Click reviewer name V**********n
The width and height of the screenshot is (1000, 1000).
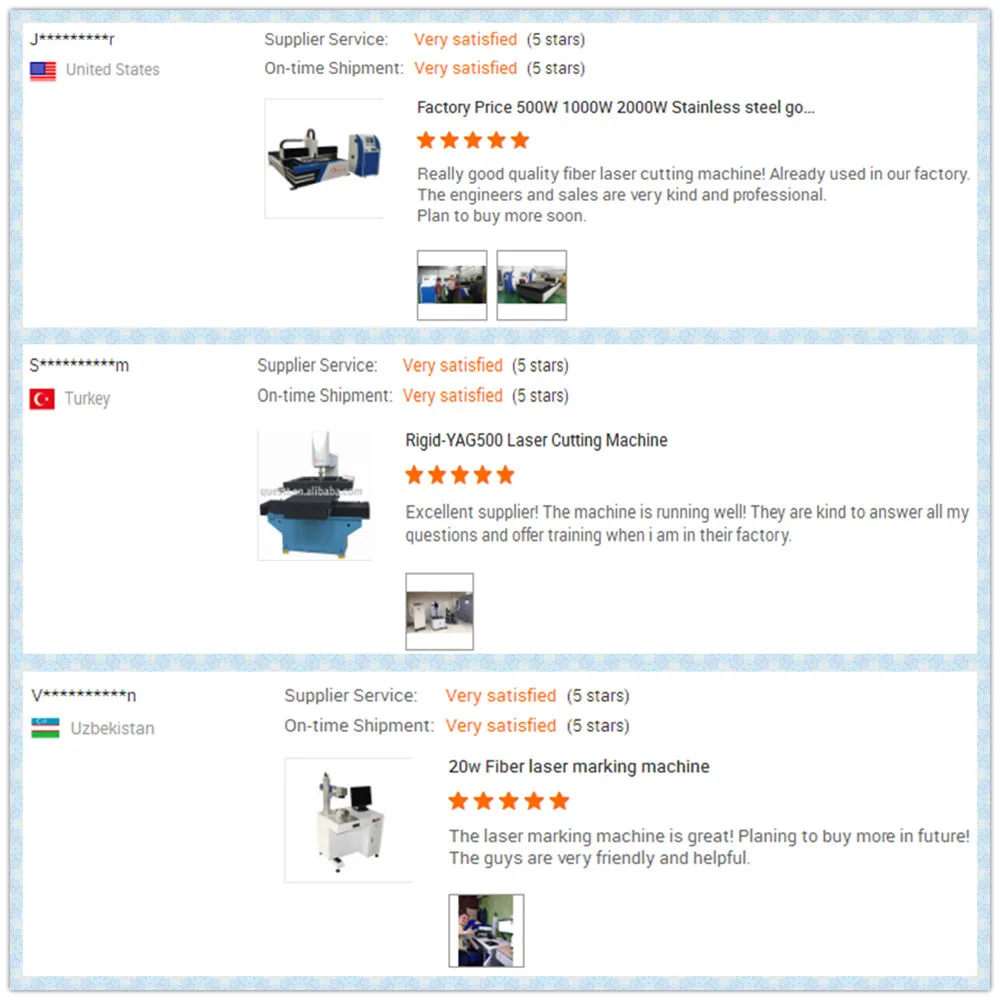coord(84,695)
